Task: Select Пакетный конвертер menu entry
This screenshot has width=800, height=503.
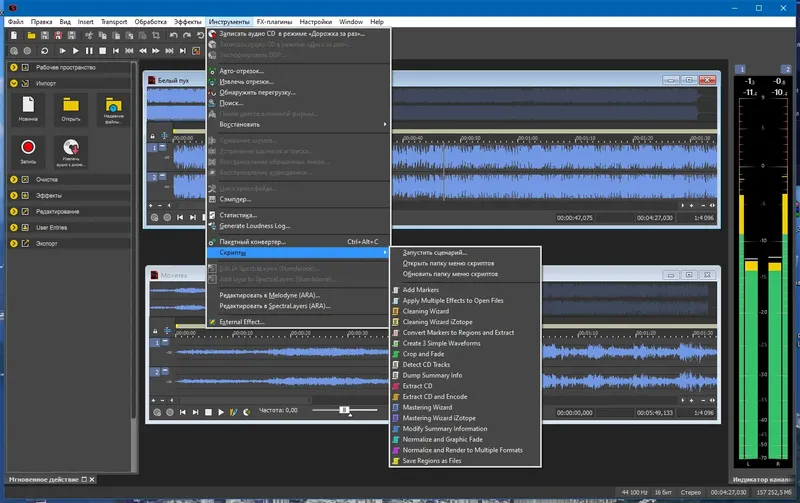Action: [x=252, y=242]
